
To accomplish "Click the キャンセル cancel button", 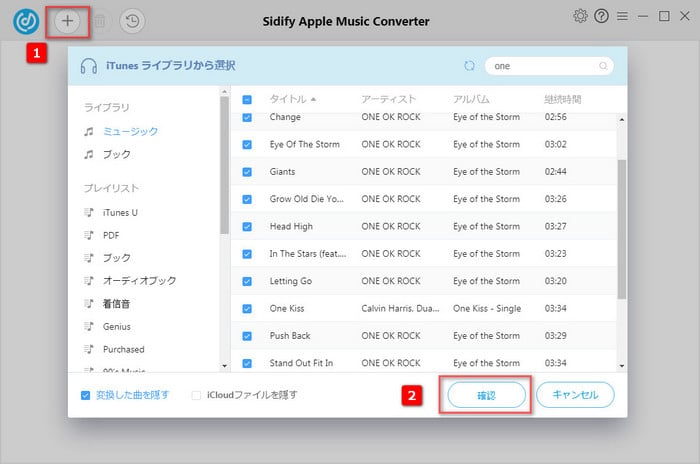I will (575, 395).
